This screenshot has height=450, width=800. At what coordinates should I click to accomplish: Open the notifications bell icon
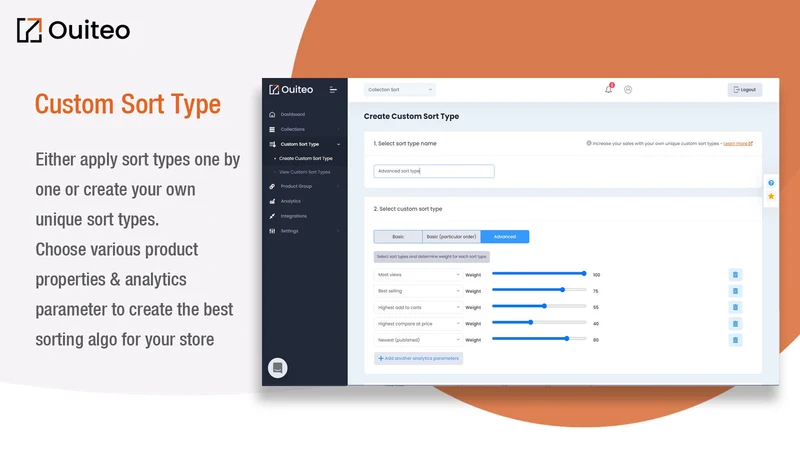[x=609, y=89]
